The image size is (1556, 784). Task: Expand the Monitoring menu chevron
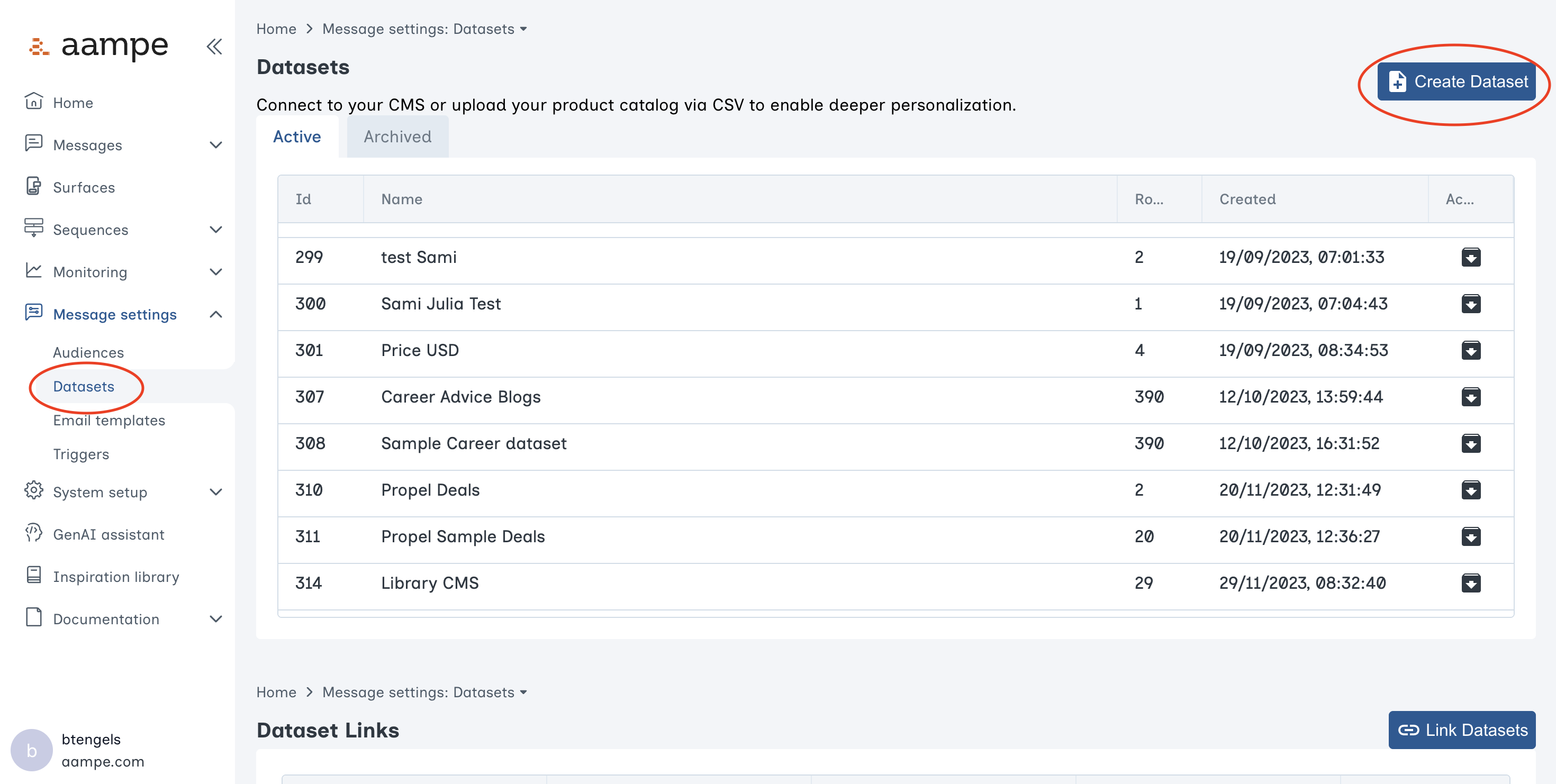[x=215, y=271]
